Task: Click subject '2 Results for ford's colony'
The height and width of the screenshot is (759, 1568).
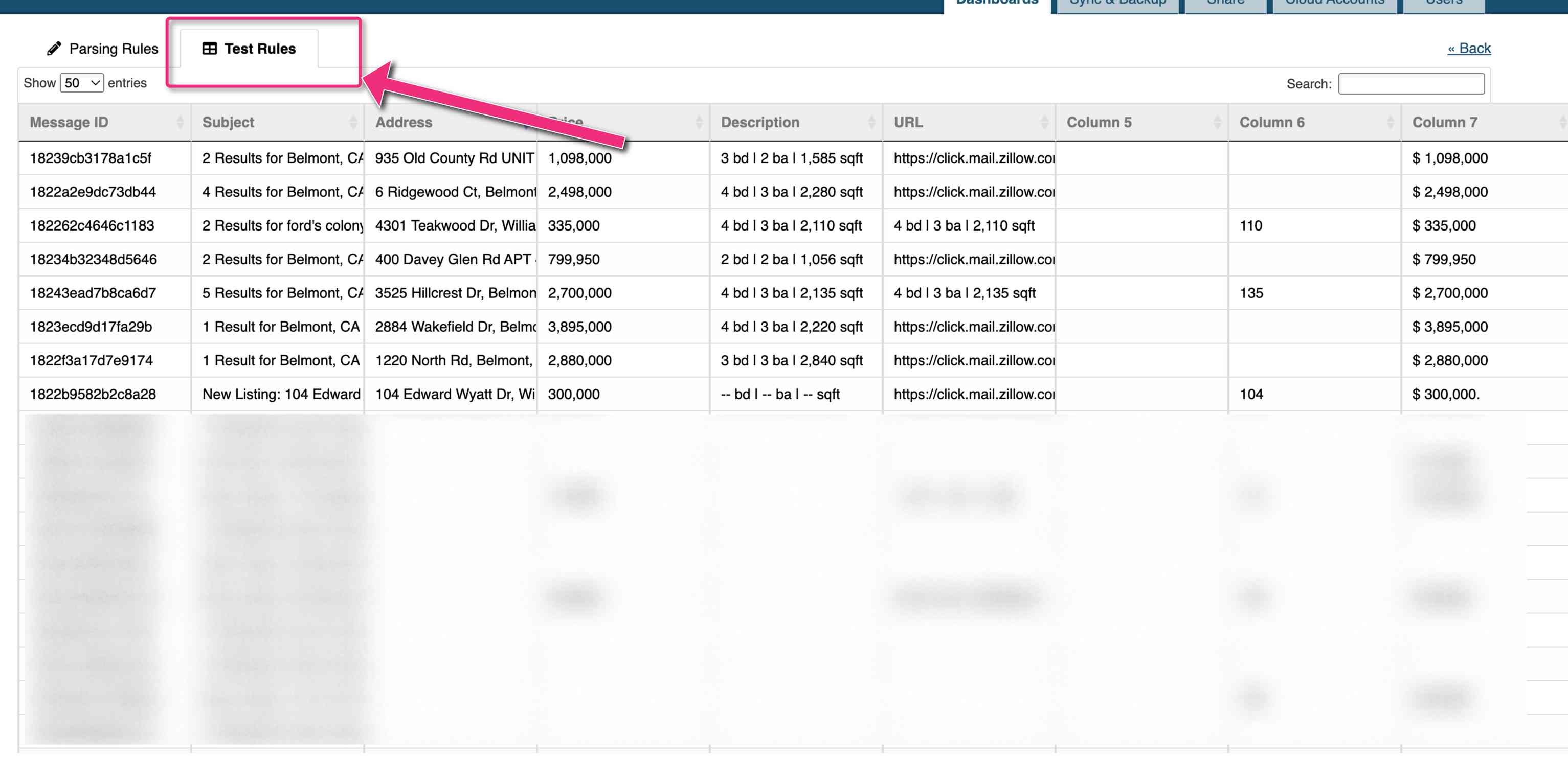Action: coord(282,225)
